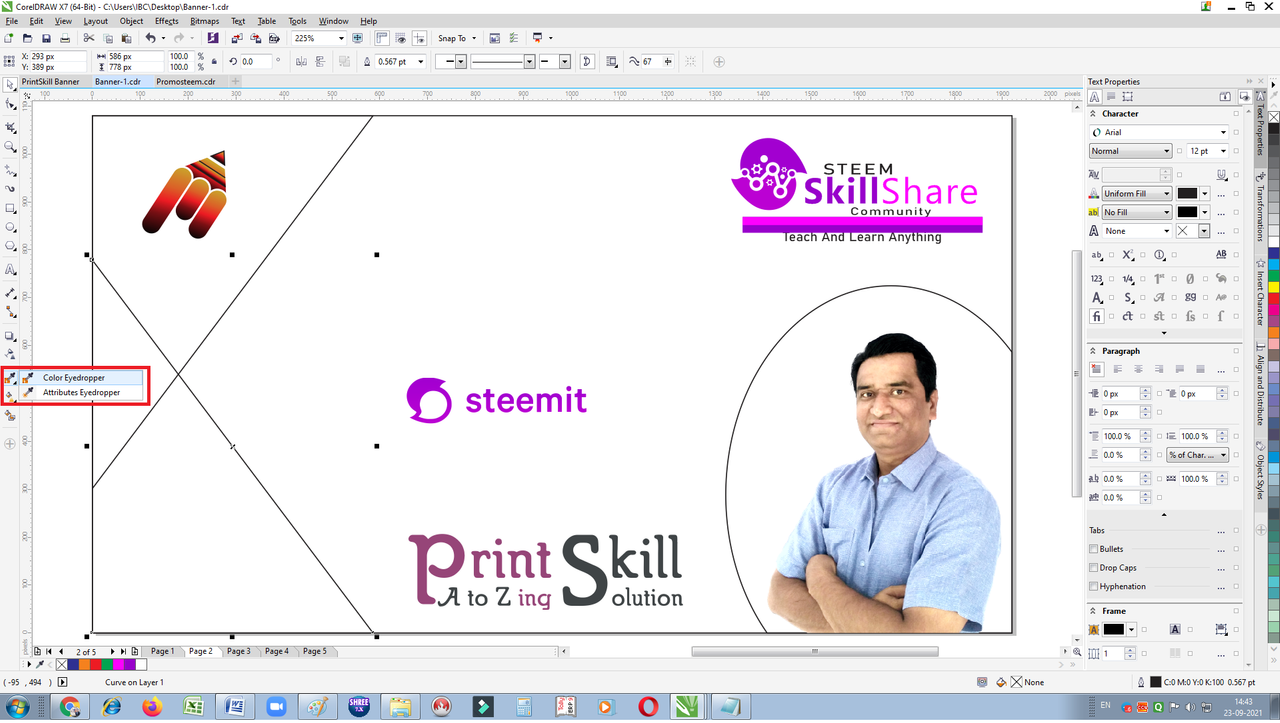Viewport: 1280px width, 723px height.
Task: Click the underline icon in Character panel
Action: coord(1221,175)
